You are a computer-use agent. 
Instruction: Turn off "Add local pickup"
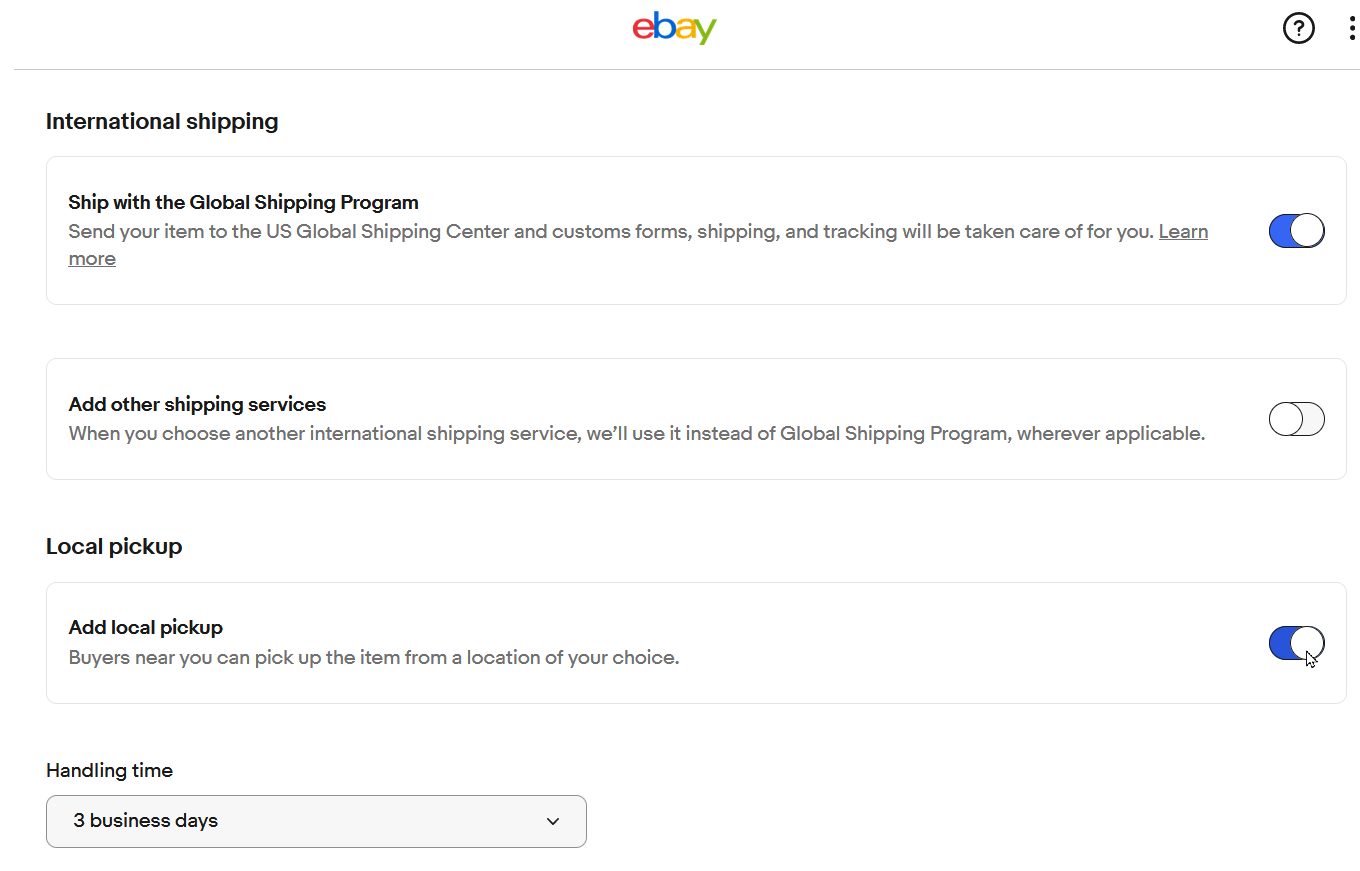tap(1296, 643)
